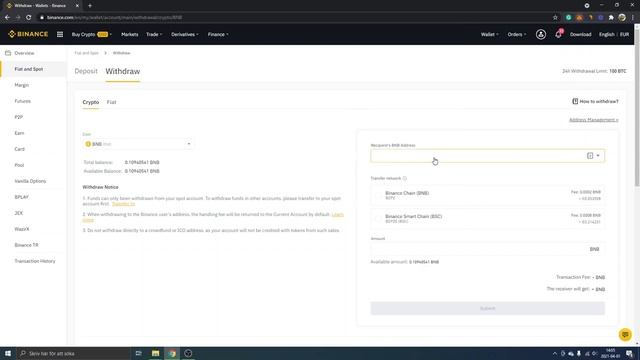
Task: Open the Address Management link
Action: (593, 120)
